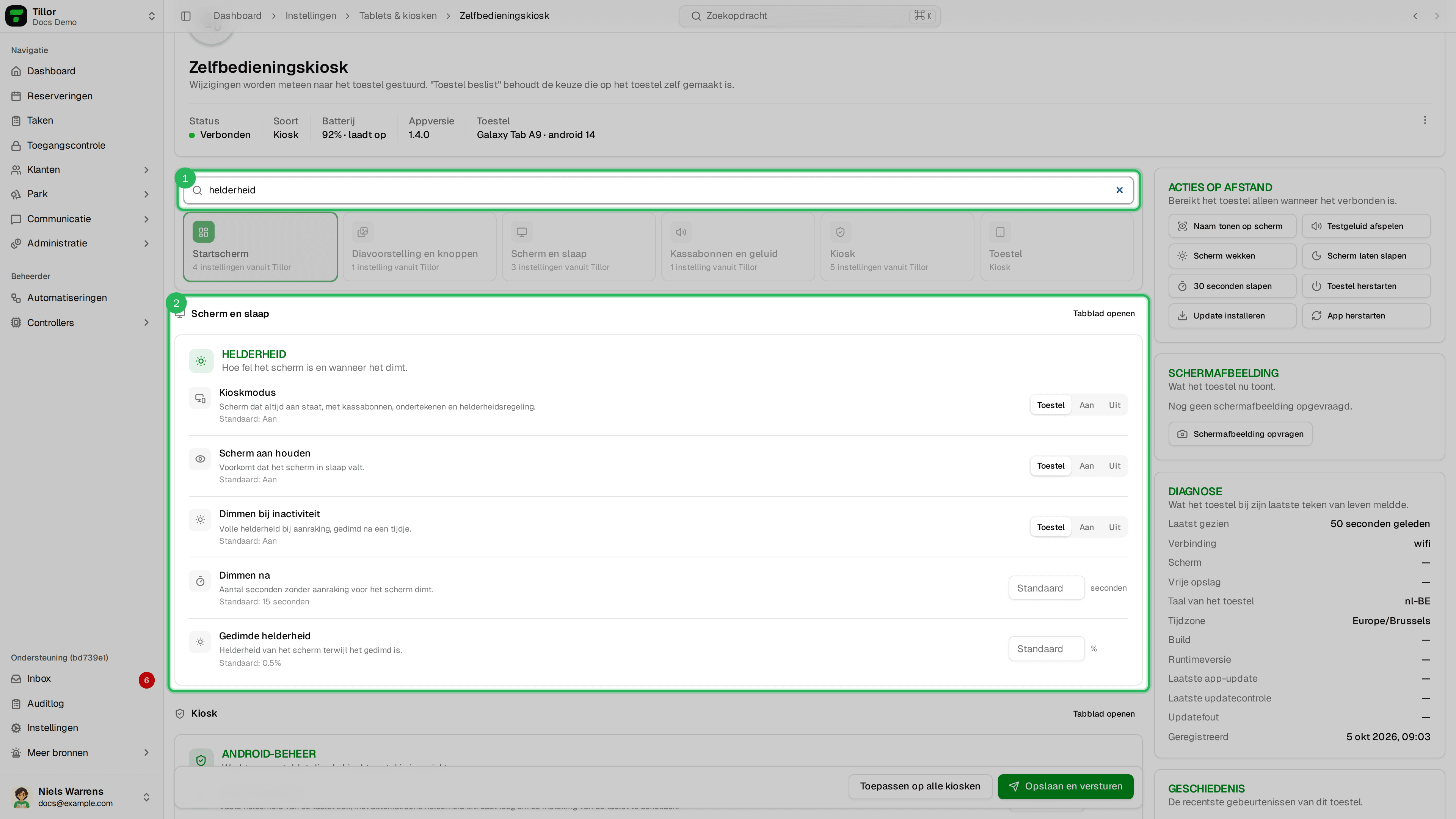Click the Dashboard home icon in sidebar
The image size is (1456, 819).
[x=16, y=71]
